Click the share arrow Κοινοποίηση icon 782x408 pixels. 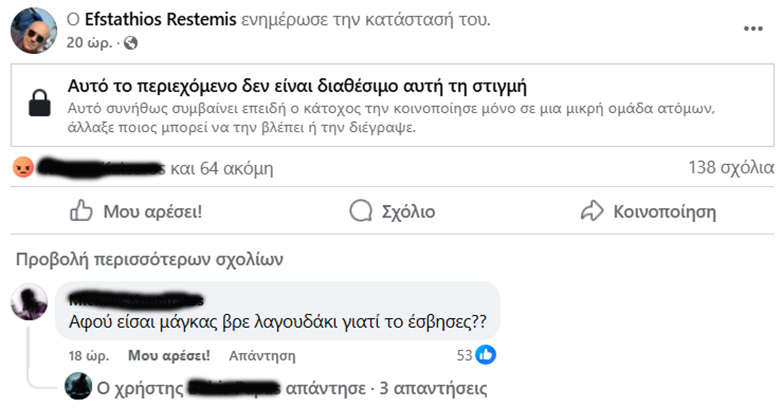click(594, 211)
